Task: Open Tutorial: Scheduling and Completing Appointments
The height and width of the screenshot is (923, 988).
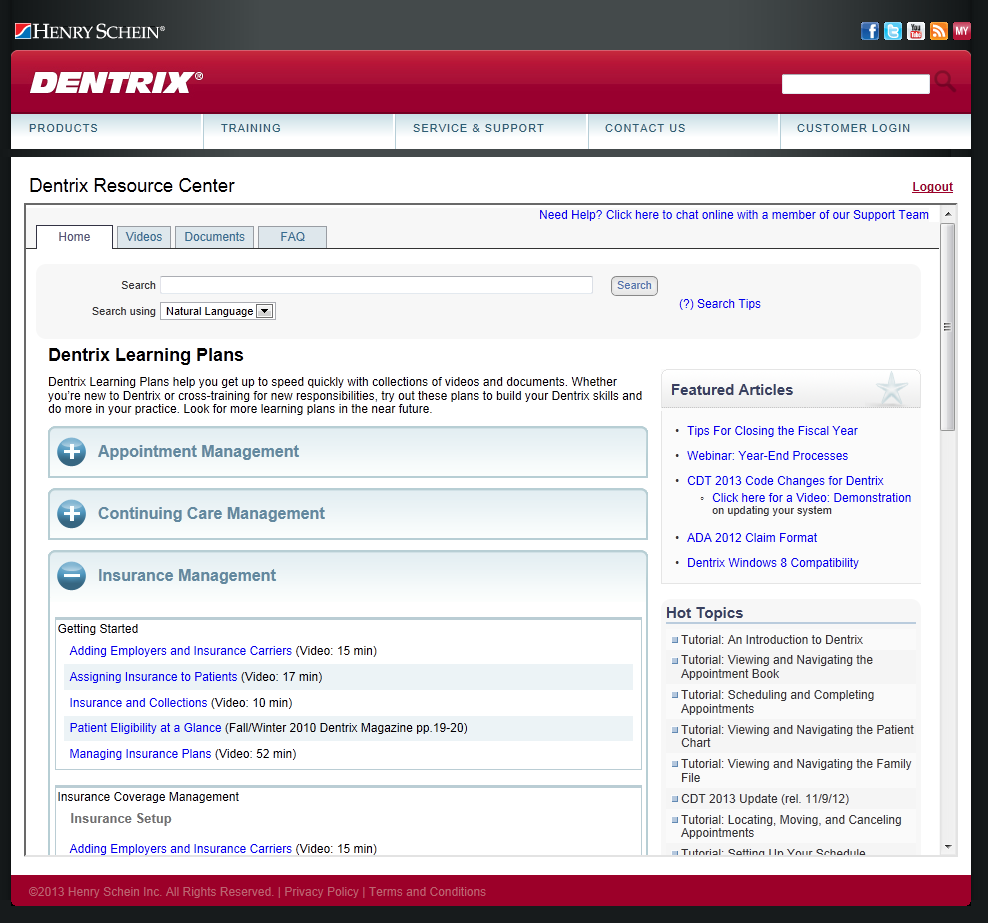Action: point(778,701)
